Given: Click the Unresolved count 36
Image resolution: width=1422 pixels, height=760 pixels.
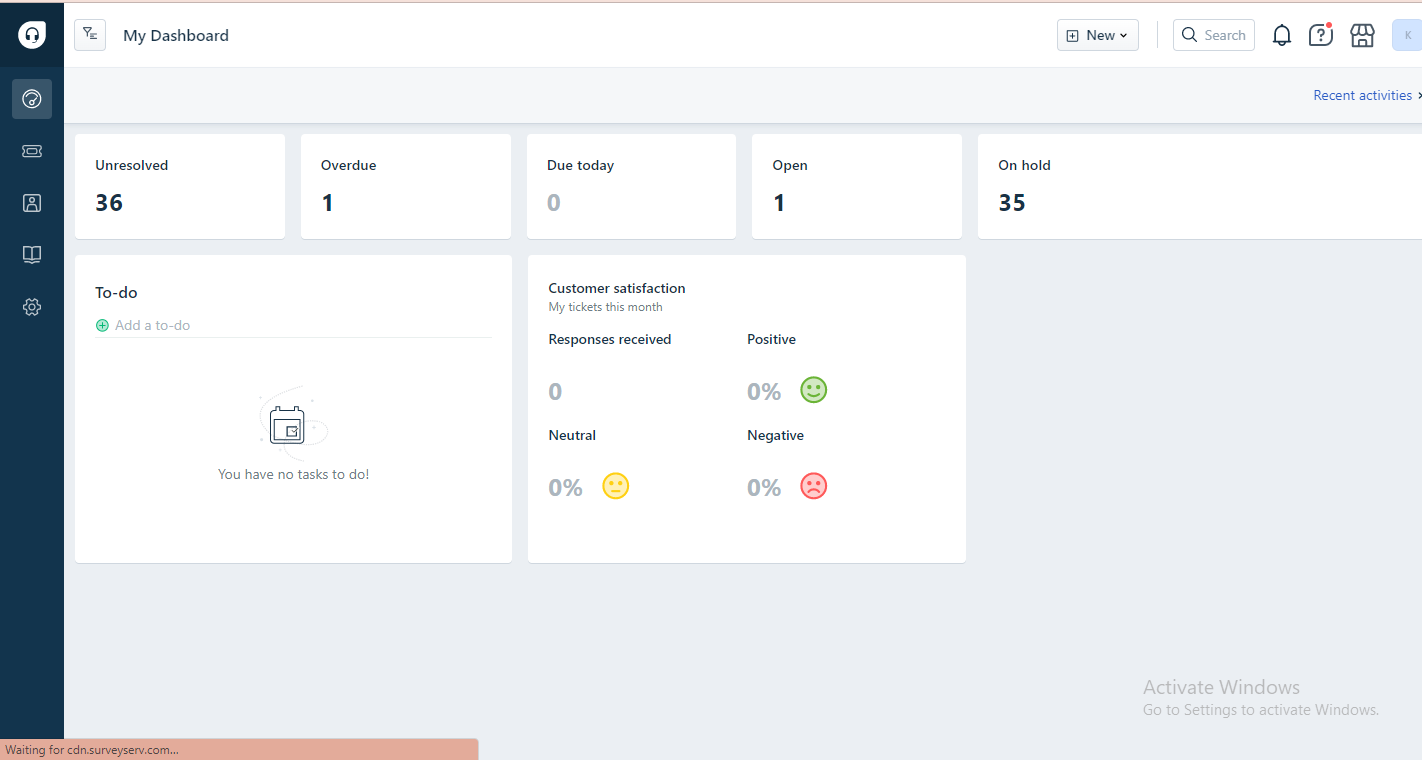Looking at the screenshot, I should tap(109, 203).
